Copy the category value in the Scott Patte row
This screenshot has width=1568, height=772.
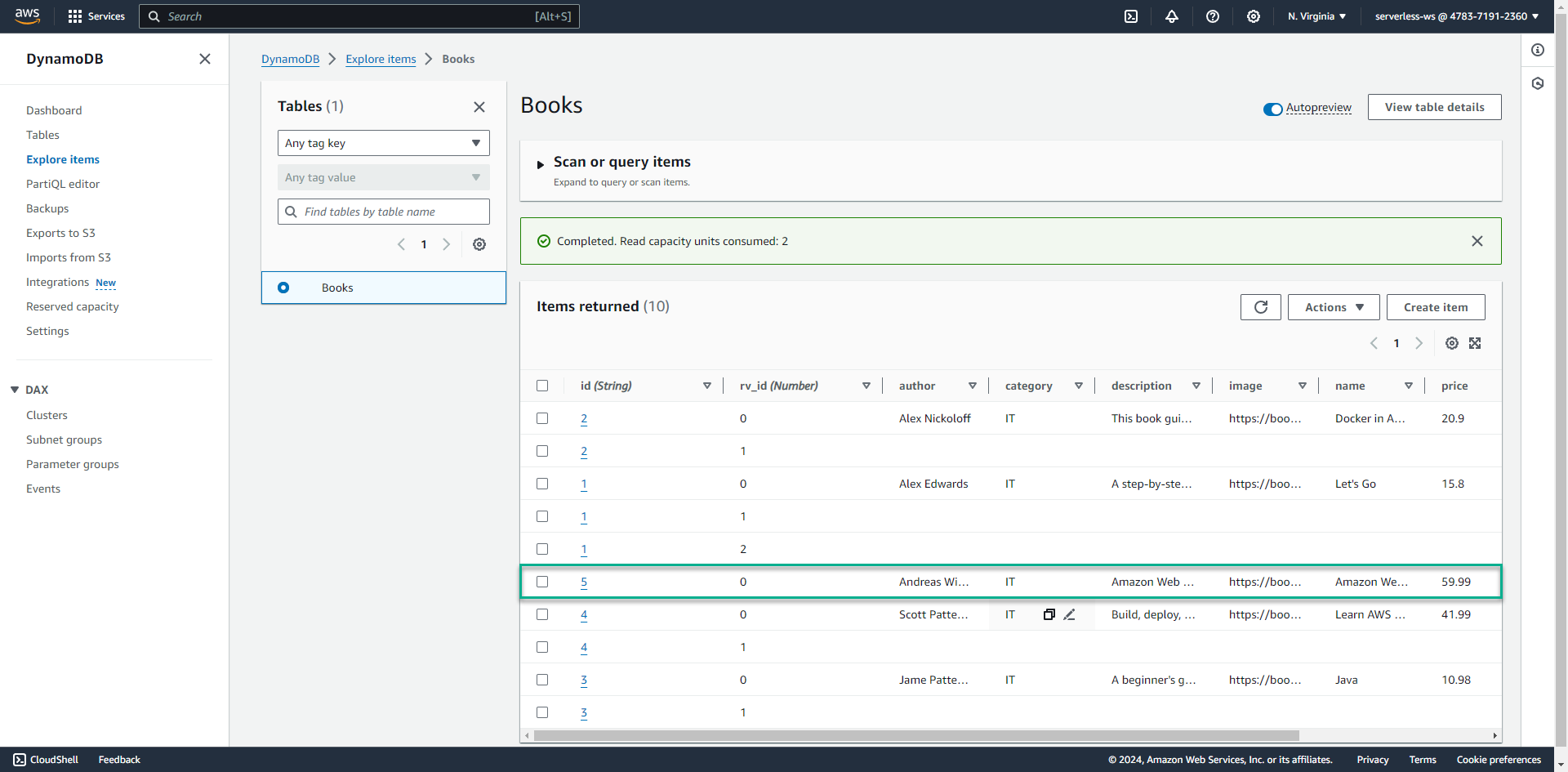pyautogui.click(x=1049, y=614)
